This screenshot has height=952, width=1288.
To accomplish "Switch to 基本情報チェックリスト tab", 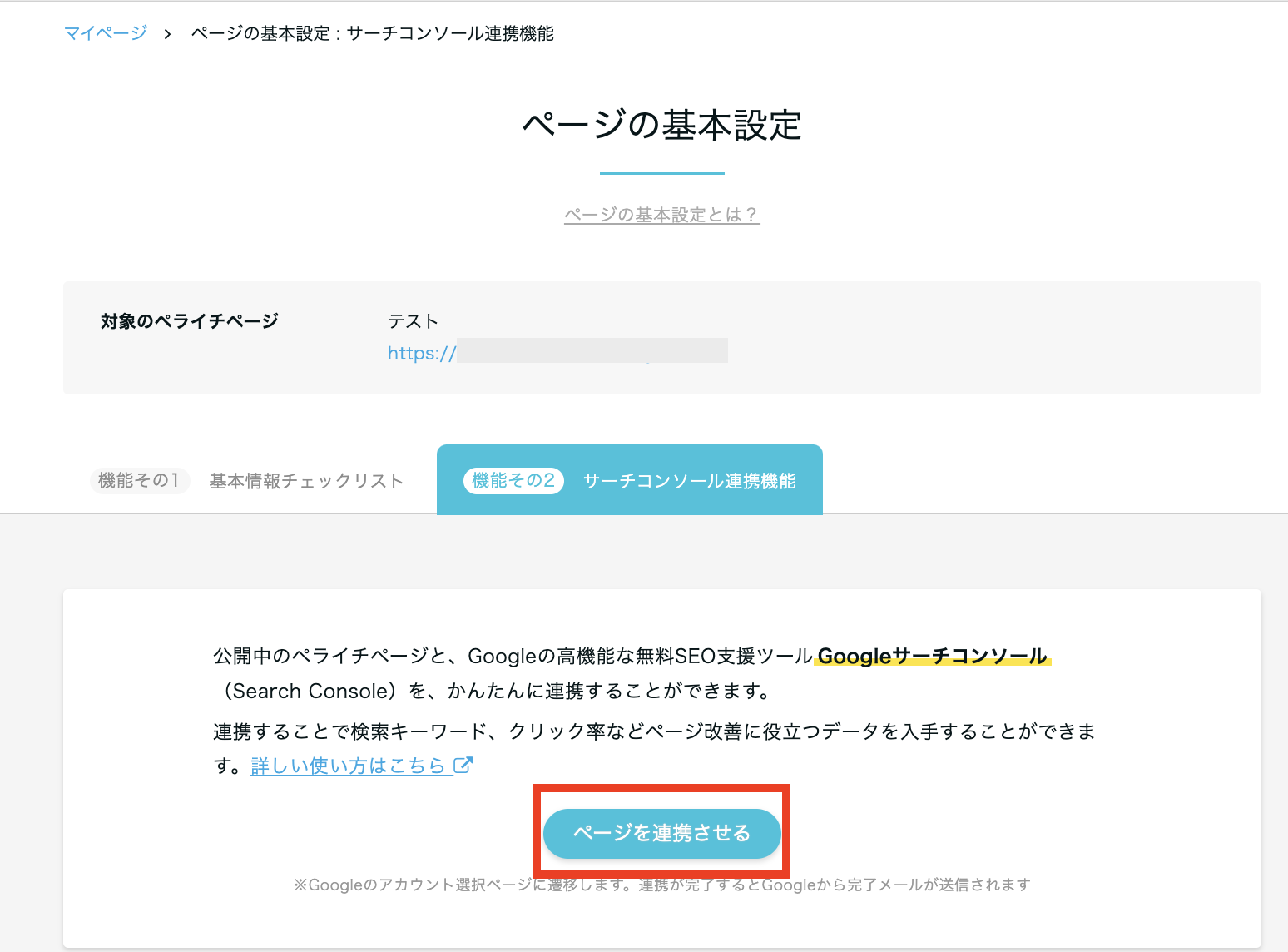I will [247, 481].
